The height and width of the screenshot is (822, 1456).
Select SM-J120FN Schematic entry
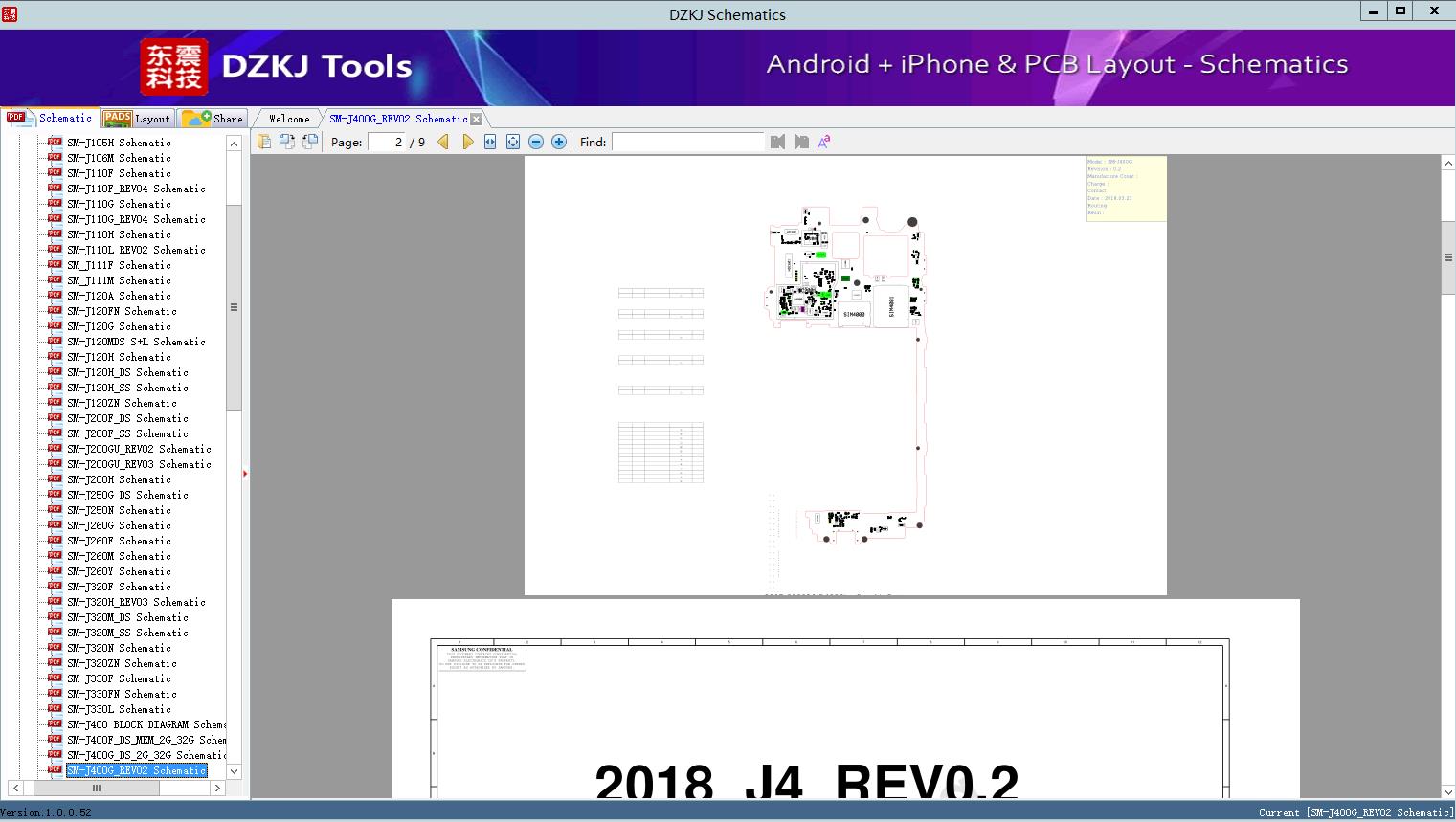point(122,311)
